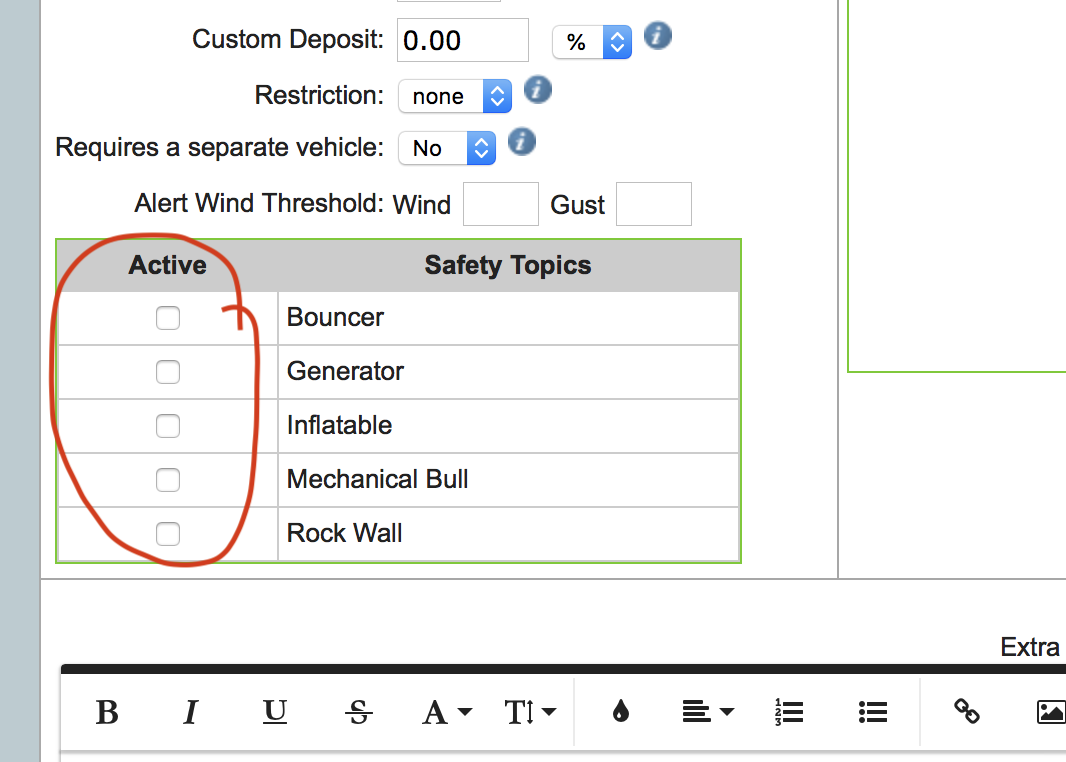Viewport: 1066px width, 762px height.
Task: Apply Italic formatting in editor toolbar
Action: point(190,712)
